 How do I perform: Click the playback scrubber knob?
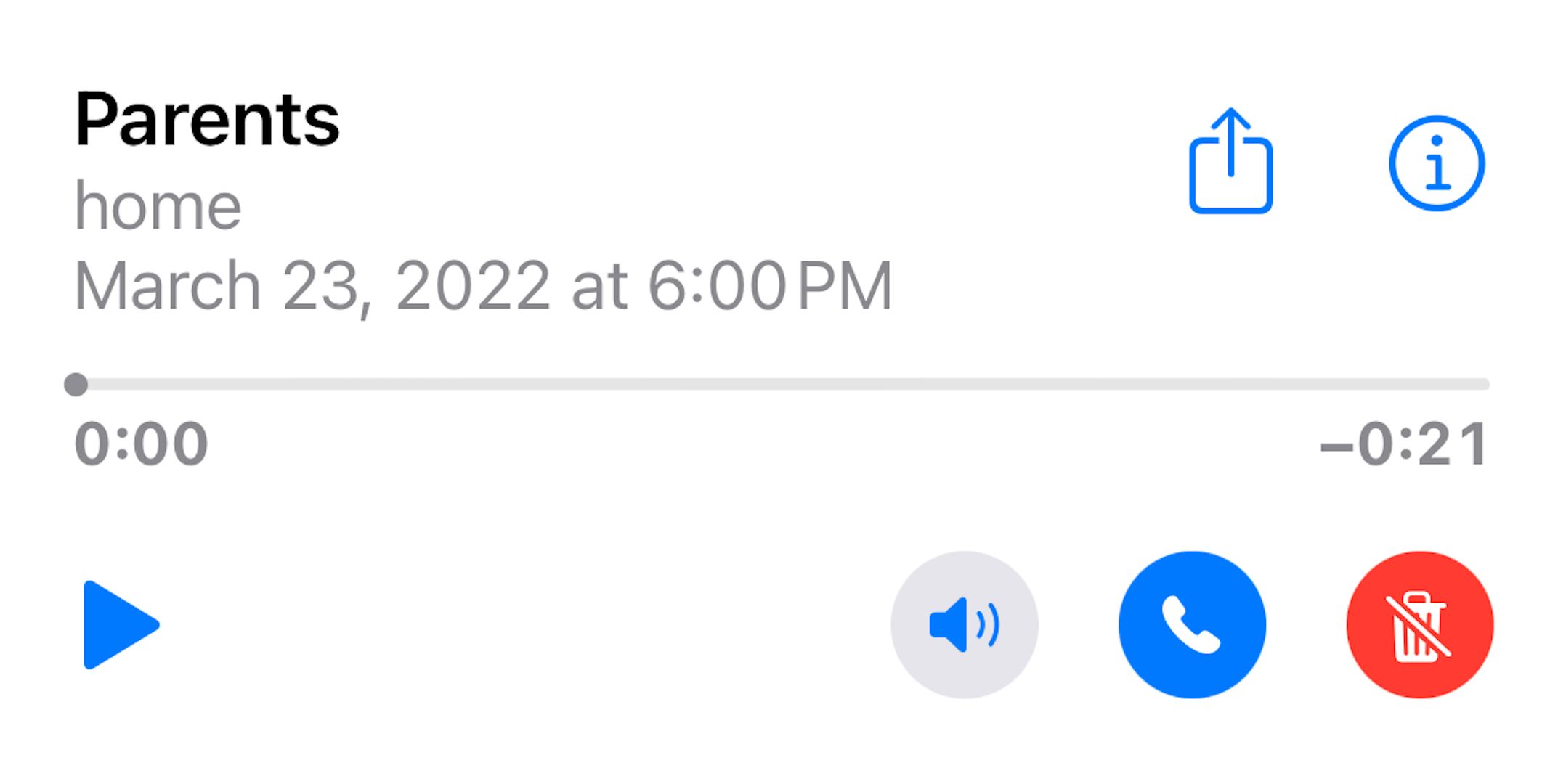(x=76, y=384)
